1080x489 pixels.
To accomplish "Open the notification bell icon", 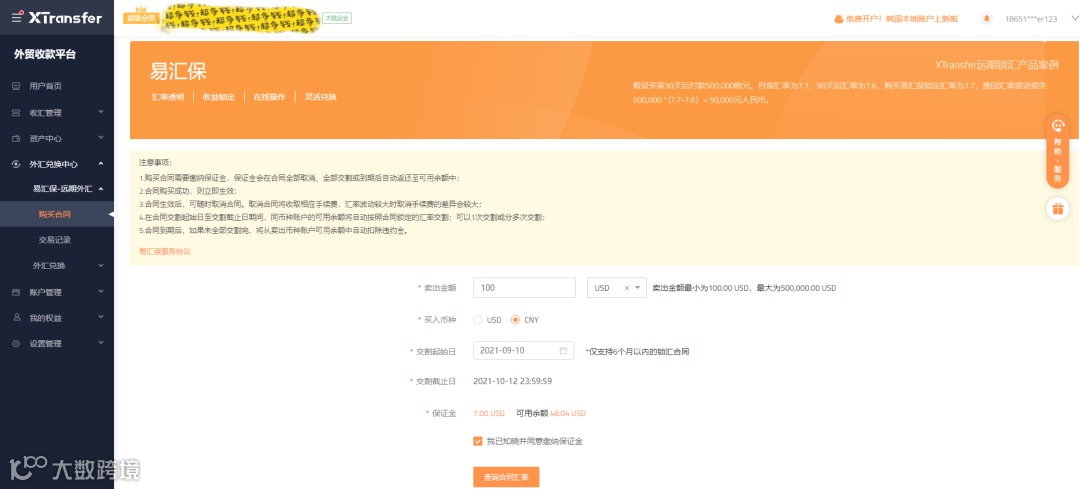I will click(986, 19).
